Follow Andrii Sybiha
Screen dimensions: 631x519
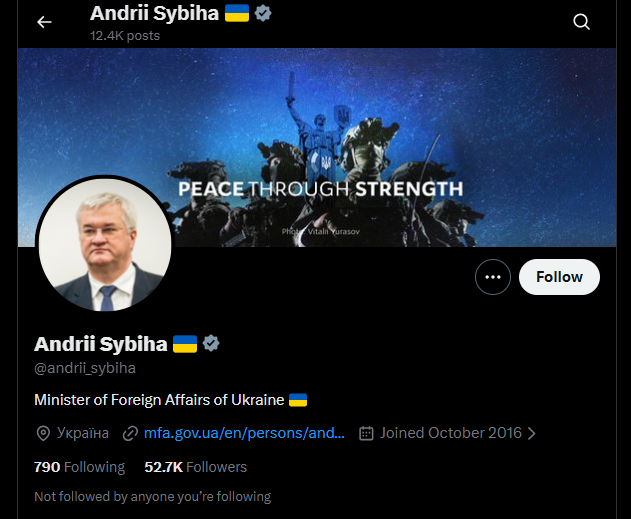click(559, 277)
